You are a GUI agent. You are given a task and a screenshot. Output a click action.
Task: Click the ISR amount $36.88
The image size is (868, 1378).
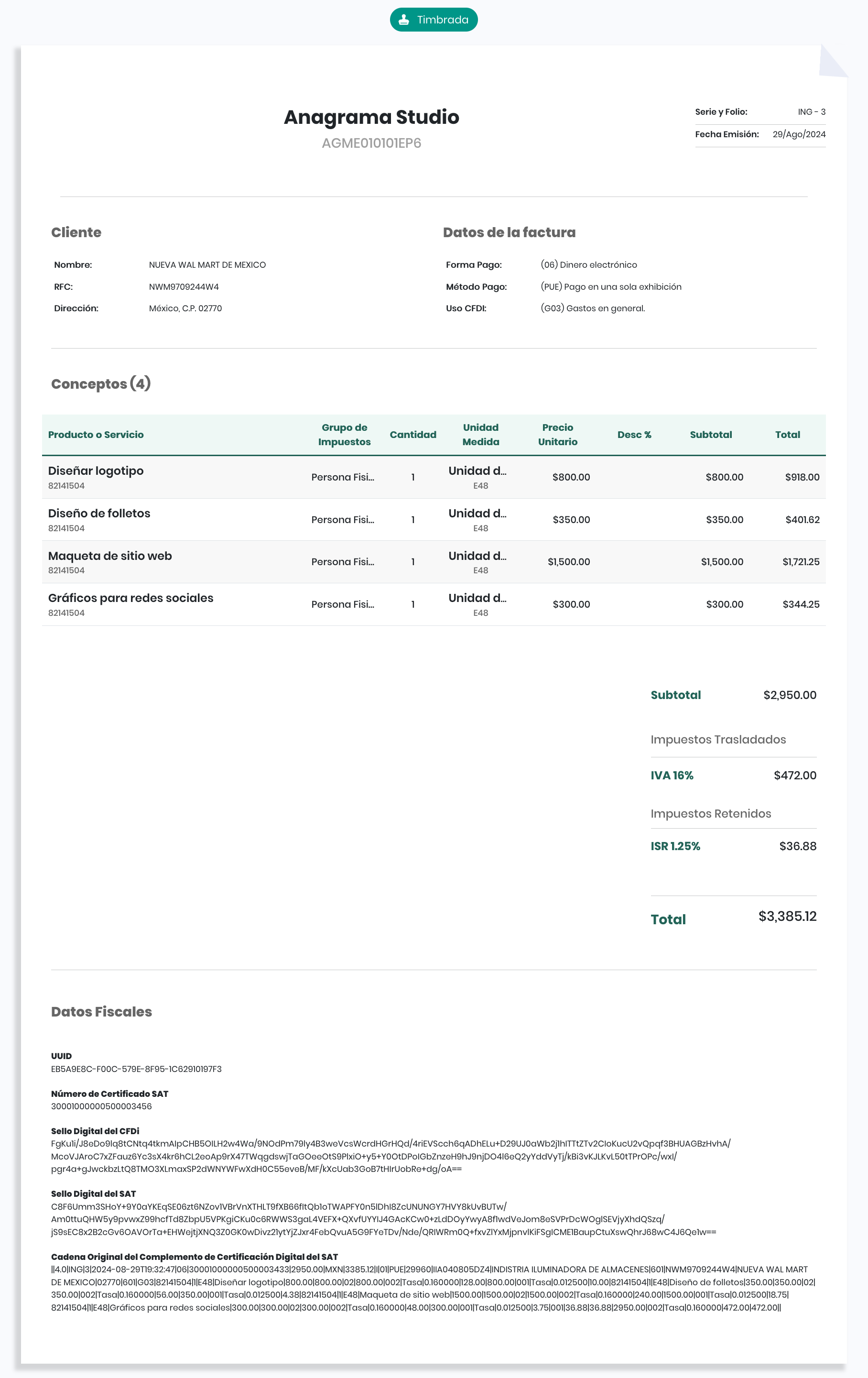click(x=798, y=846)
